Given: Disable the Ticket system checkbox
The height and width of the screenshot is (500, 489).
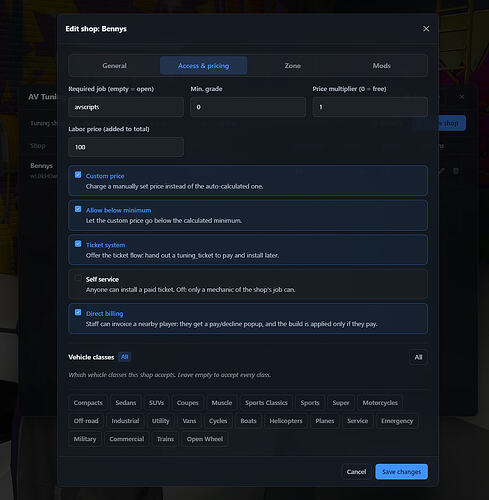Looking at the screenshot, I should coord(78,244).
